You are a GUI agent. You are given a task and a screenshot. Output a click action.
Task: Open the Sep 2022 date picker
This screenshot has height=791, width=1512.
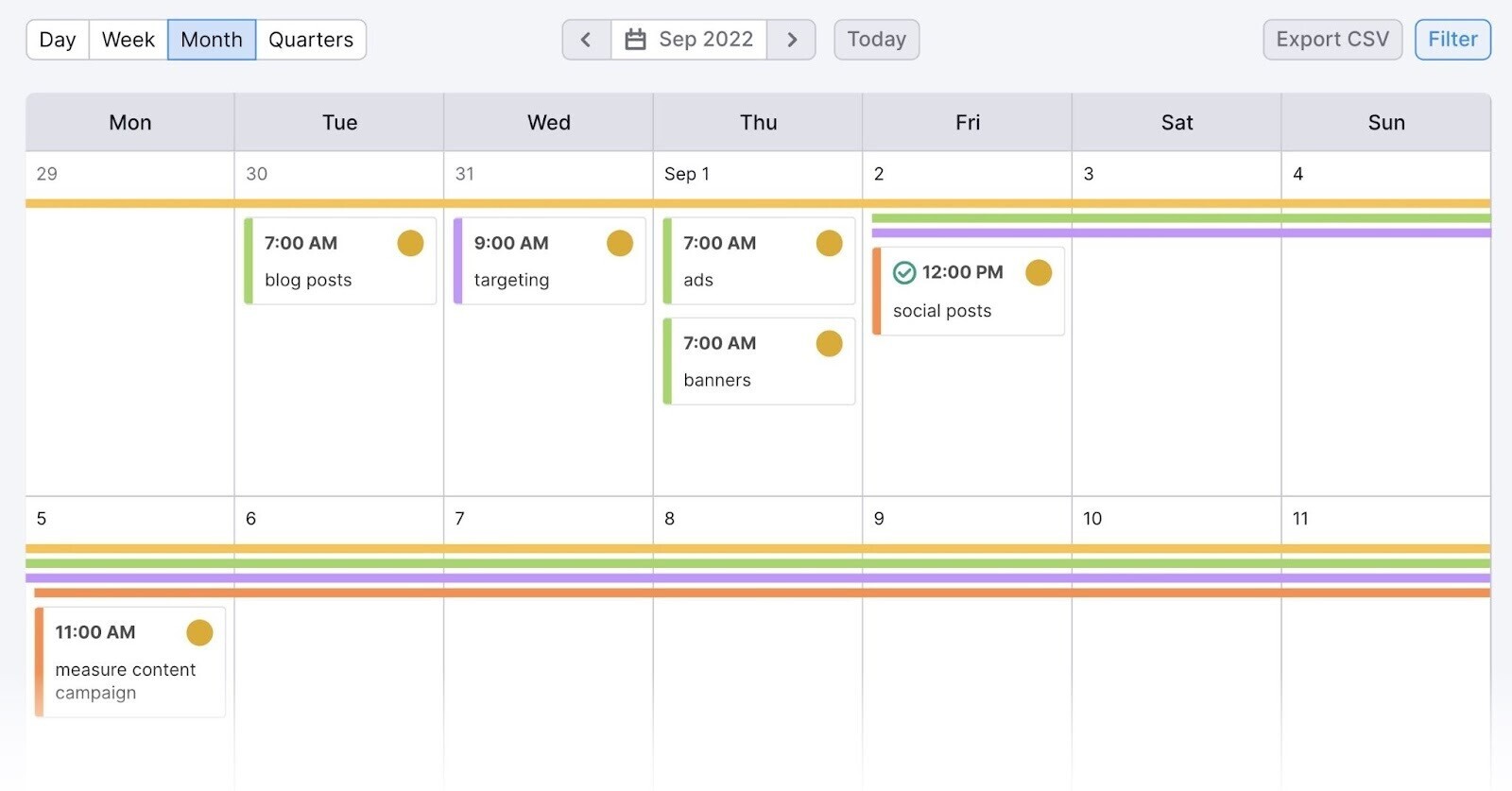[x=689, y=40]
